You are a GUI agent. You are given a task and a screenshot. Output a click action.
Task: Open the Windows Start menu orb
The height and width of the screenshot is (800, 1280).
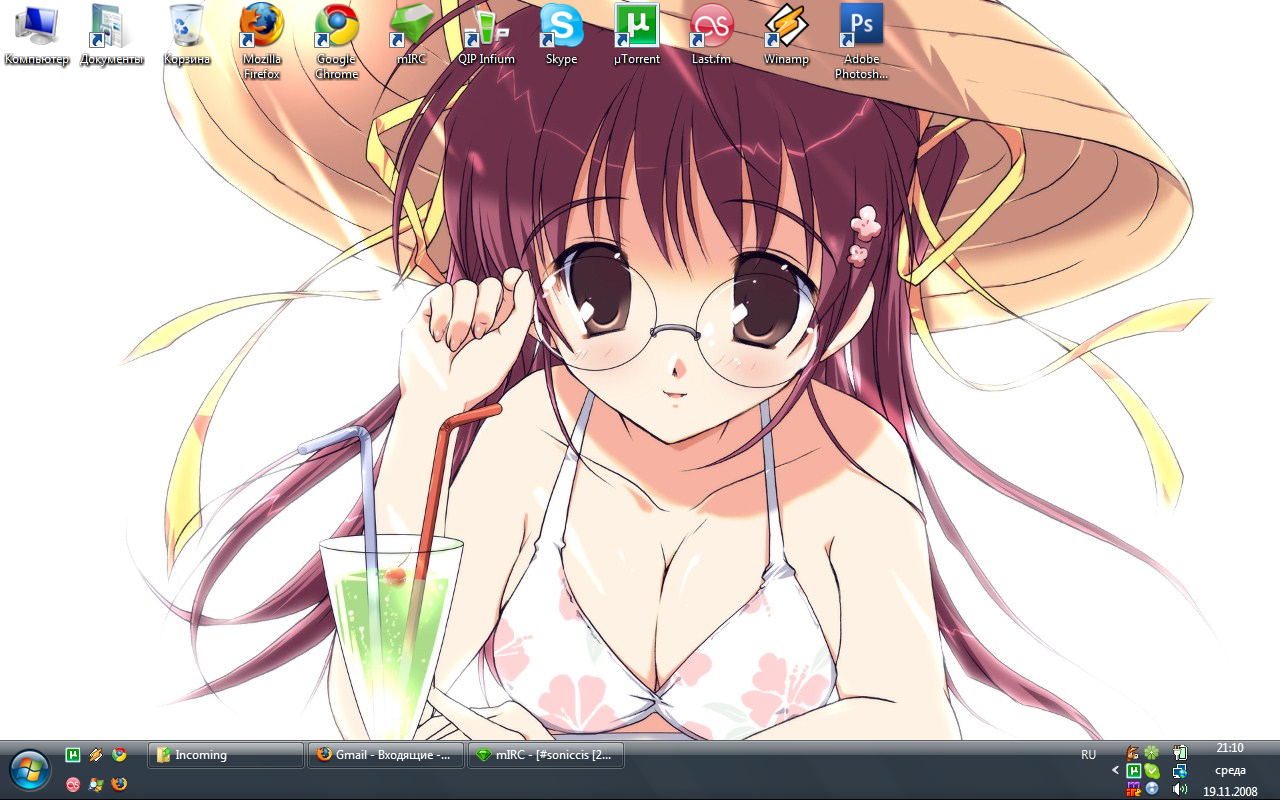[30, 770]
